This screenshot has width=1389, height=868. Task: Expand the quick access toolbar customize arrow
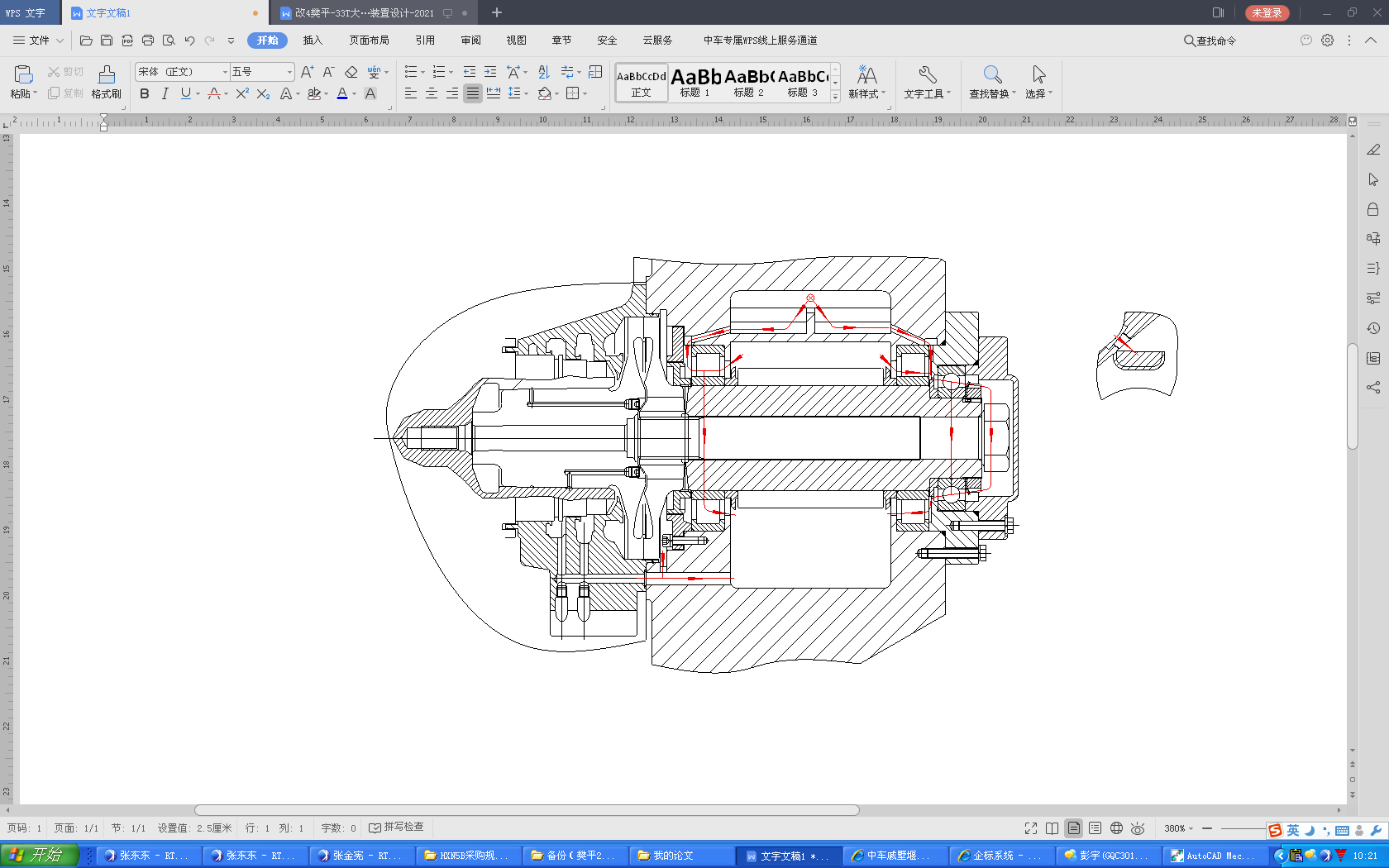tap(231, 41)
